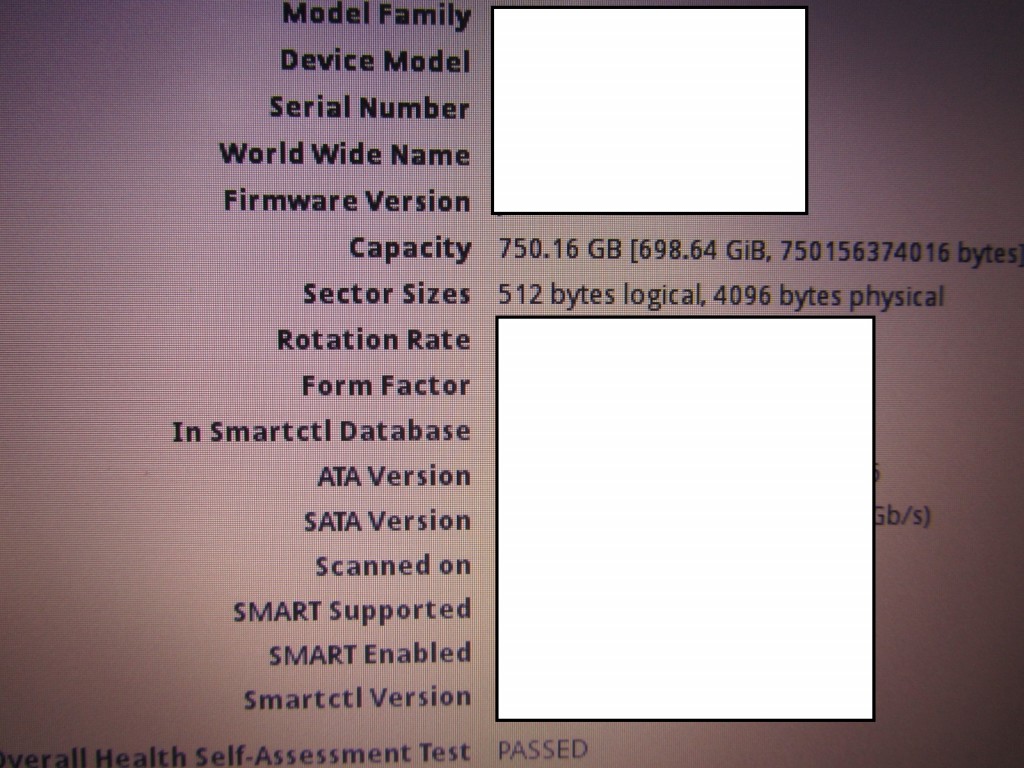Click the Serial Number label
This screenshot has width=1024, height=768.
pos(370,107)
